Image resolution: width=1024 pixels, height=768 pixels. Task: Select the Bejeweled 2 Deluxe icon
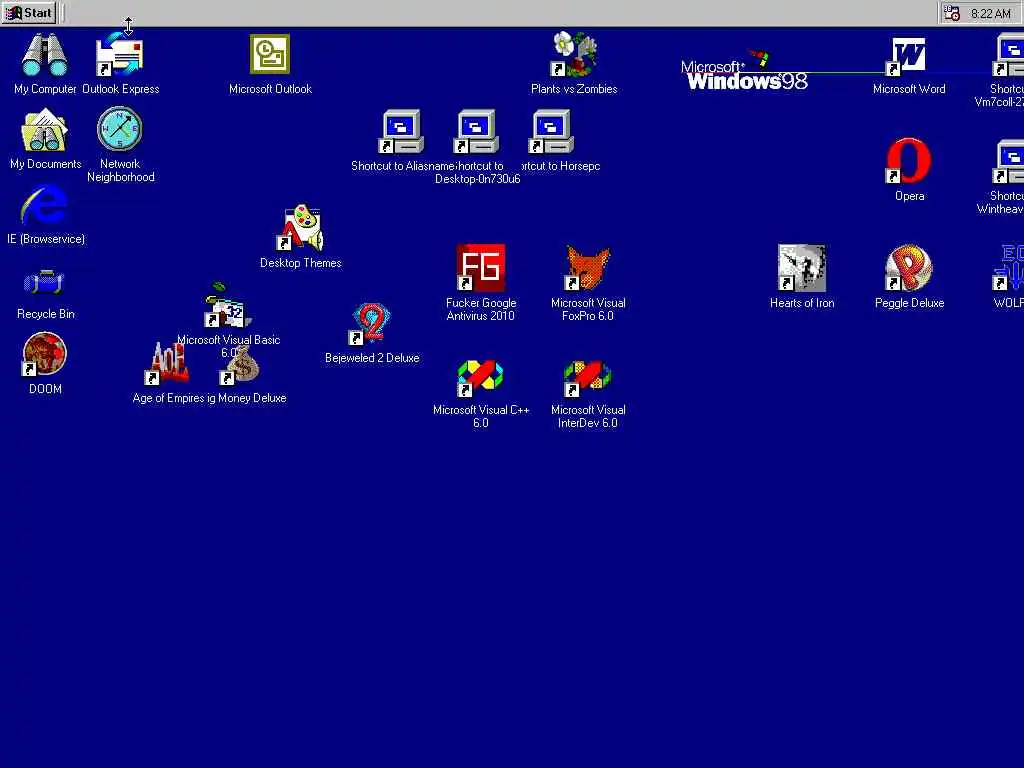click(x=371, y=323)
